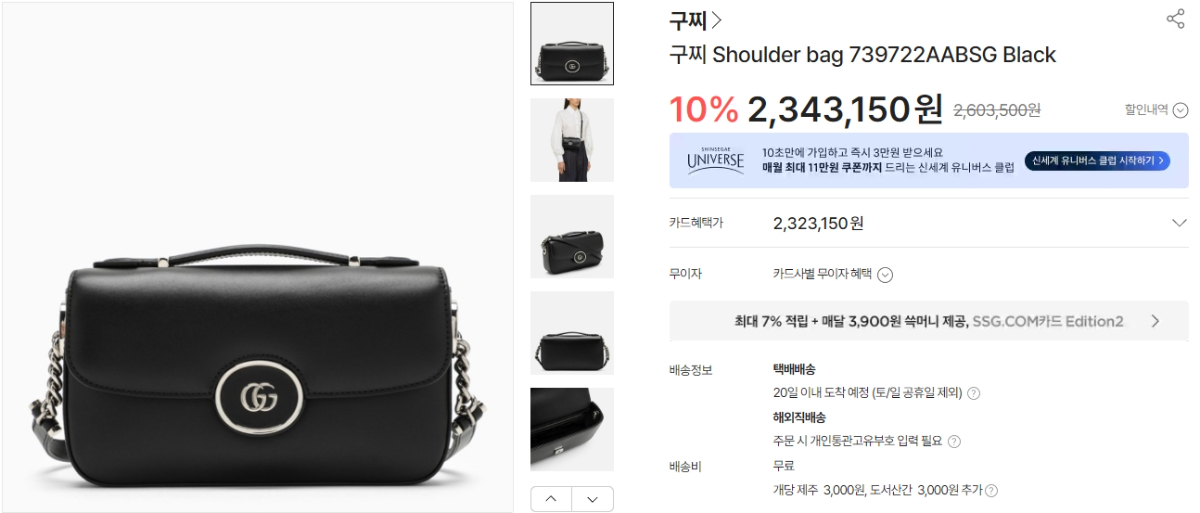1200x513 pixels.
Task: Open SSG.COM카드 Edition2 promotion arrow
Action: [x=1155, y=321]
